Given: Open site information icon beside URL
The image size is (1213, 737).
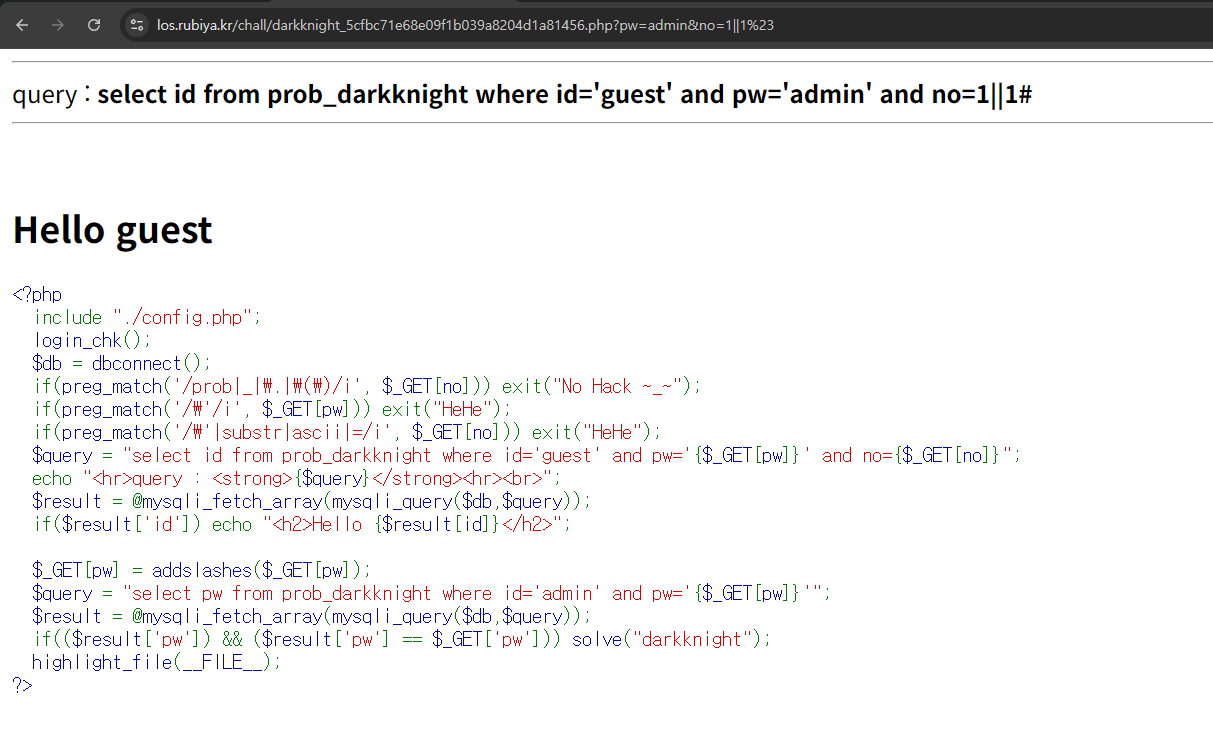Looking at the screenshot, I should point(138,25).
